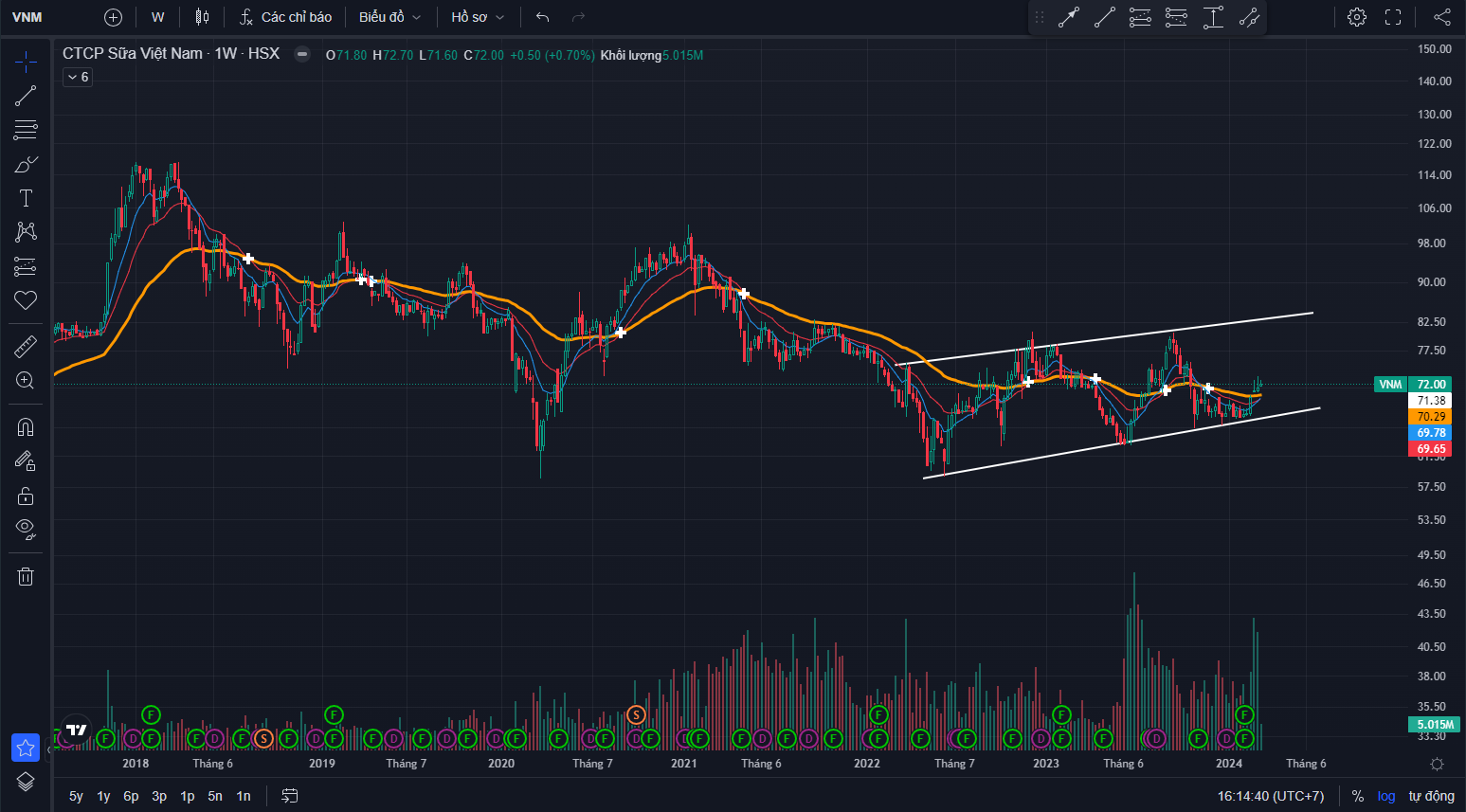Viewport: 1466px width, 812px height.
Task: Select the 1p date range
Action: 188,796
